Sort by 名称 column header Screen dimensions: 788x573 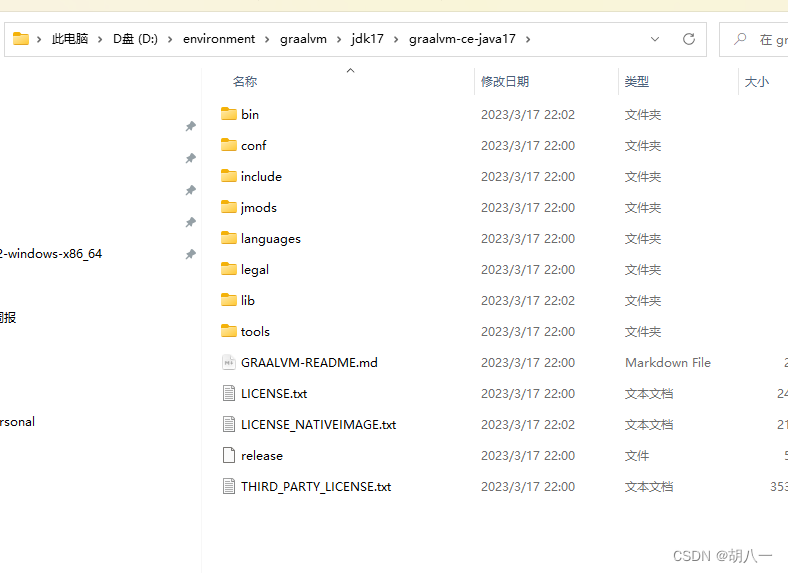pos(245,81)
